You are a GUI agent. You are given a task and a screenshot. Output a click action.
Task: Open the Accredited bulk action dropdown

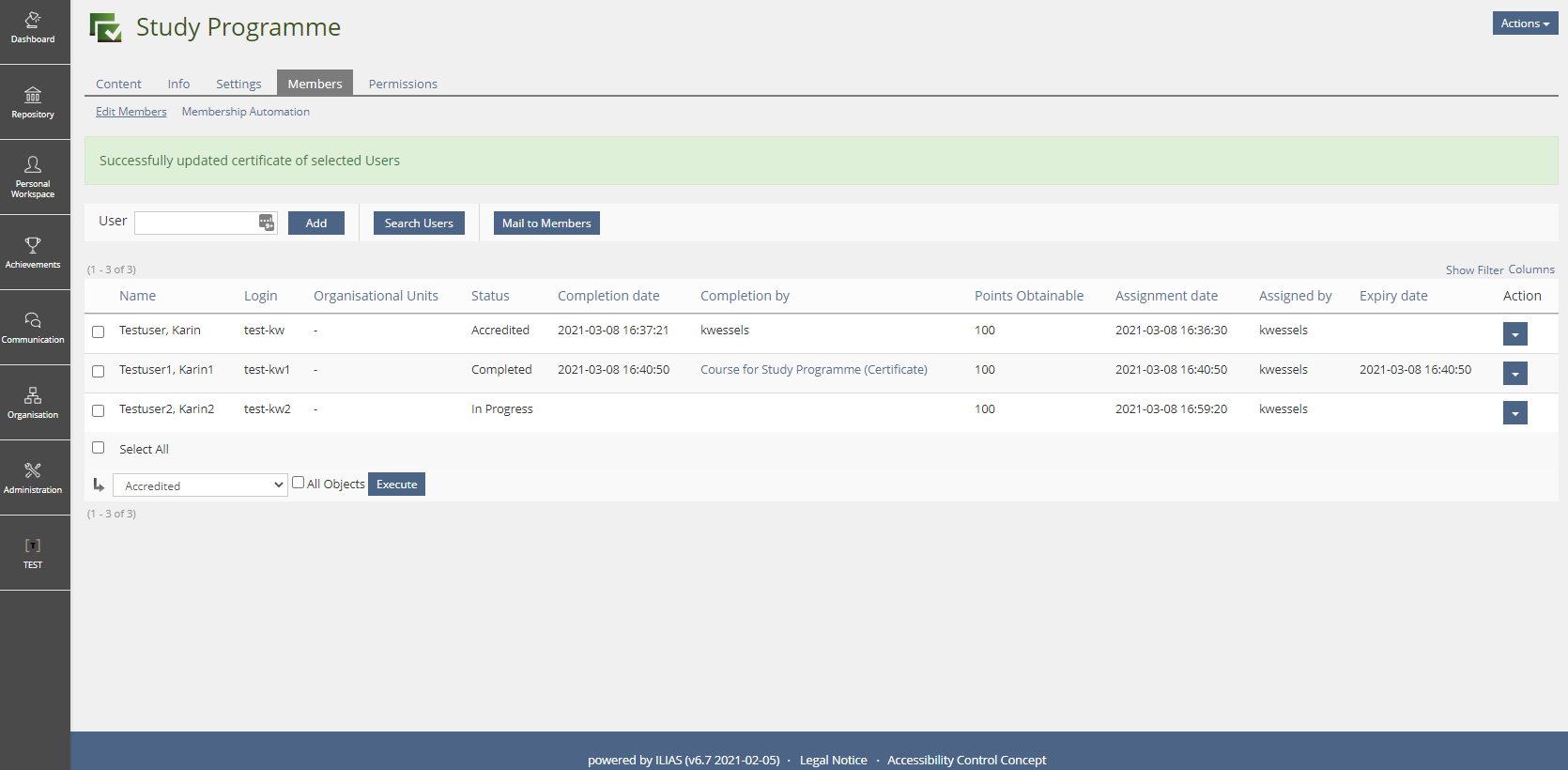pyautogui.click(x=200, y=485)
